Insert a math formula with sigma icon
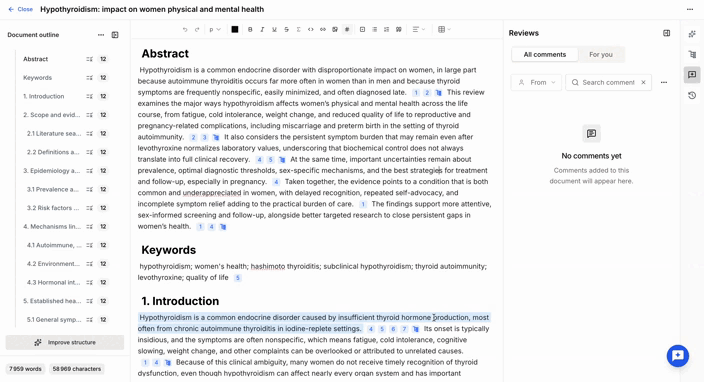The height and width of the screenshot is (382, 704). 298,30
